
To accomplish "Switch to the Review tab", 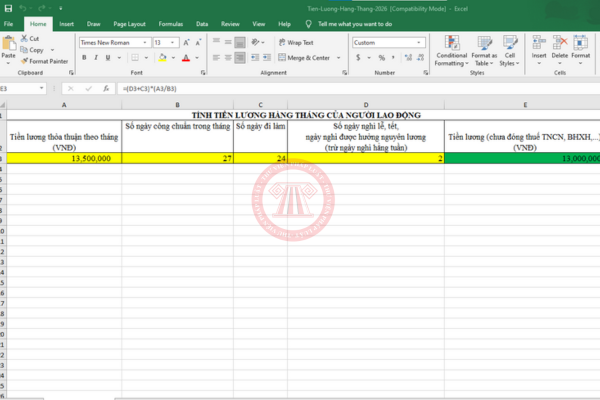I will [230, 24].
